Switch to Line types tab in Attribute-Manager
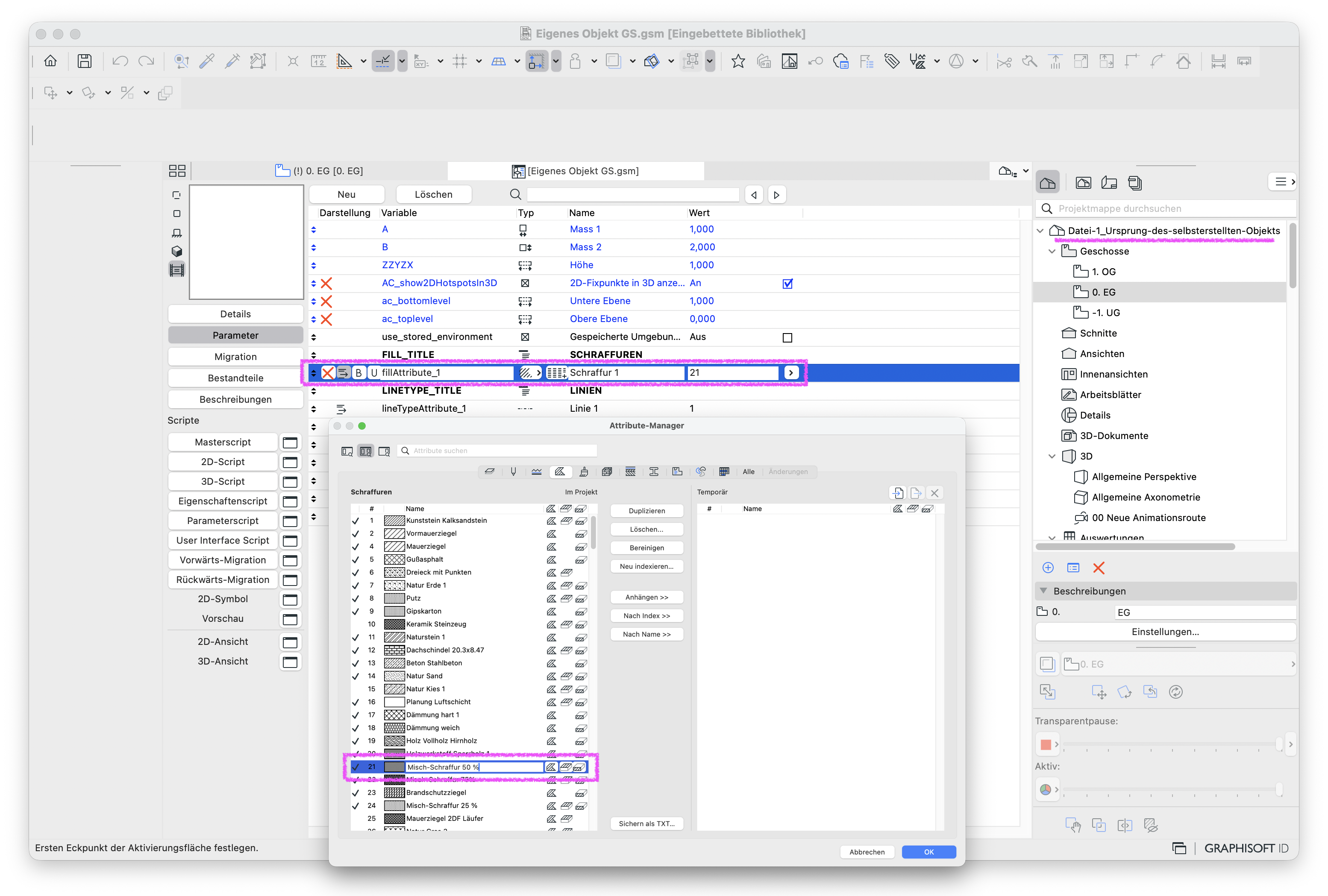 (537, 471)
